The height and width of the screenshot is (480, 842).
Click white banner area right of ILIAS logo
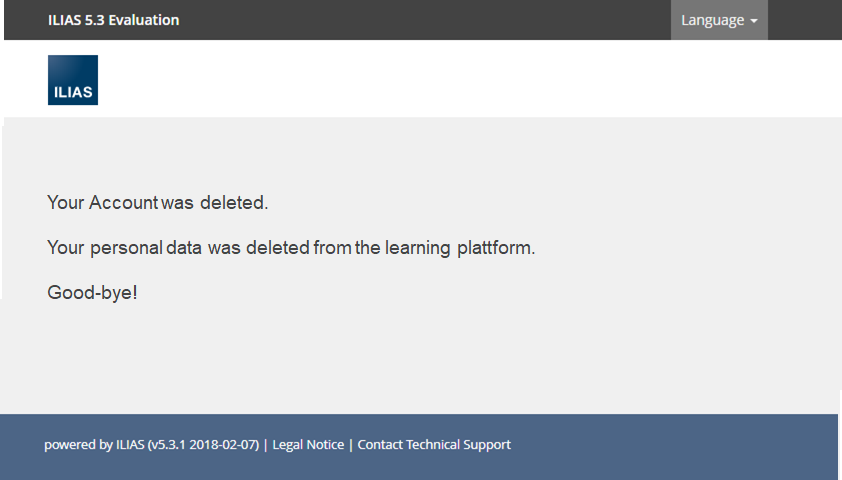coord(450,80)
